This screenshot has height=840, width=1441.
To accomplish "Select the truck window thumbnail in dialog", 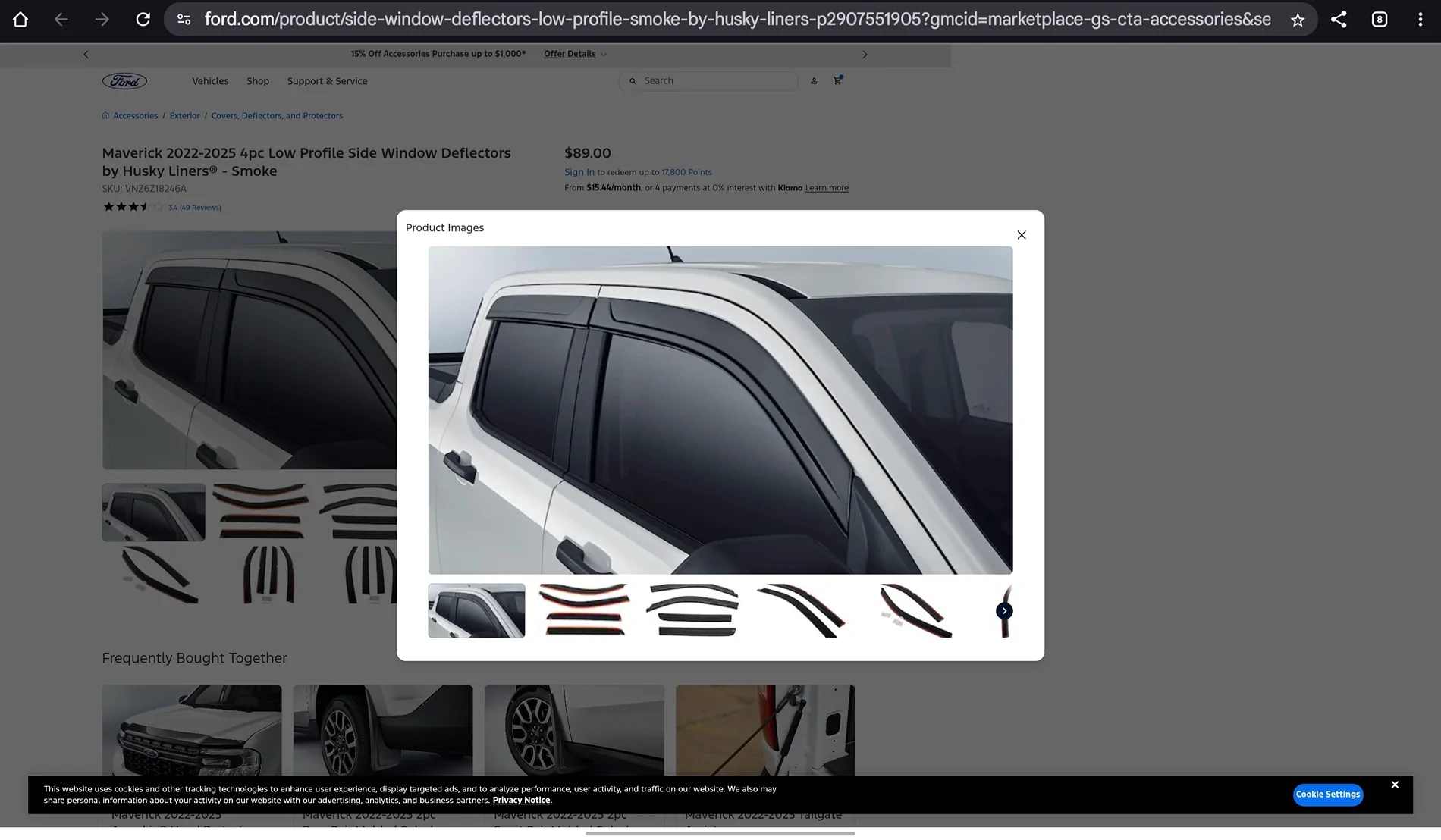I will click(x=476, y=611).
